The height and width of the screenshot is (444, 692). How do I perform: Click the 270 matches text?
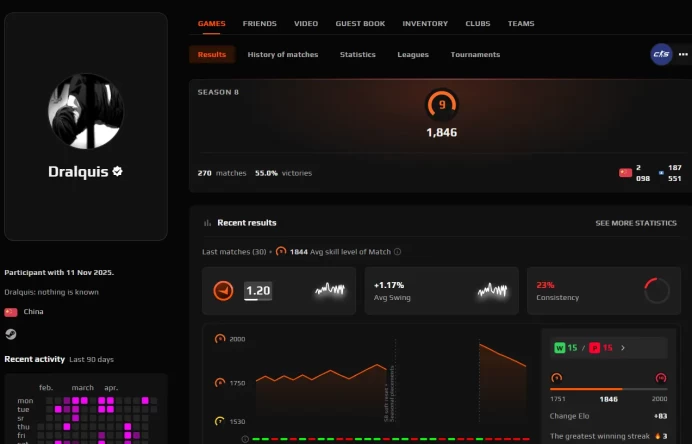click(x=222, y=173)
